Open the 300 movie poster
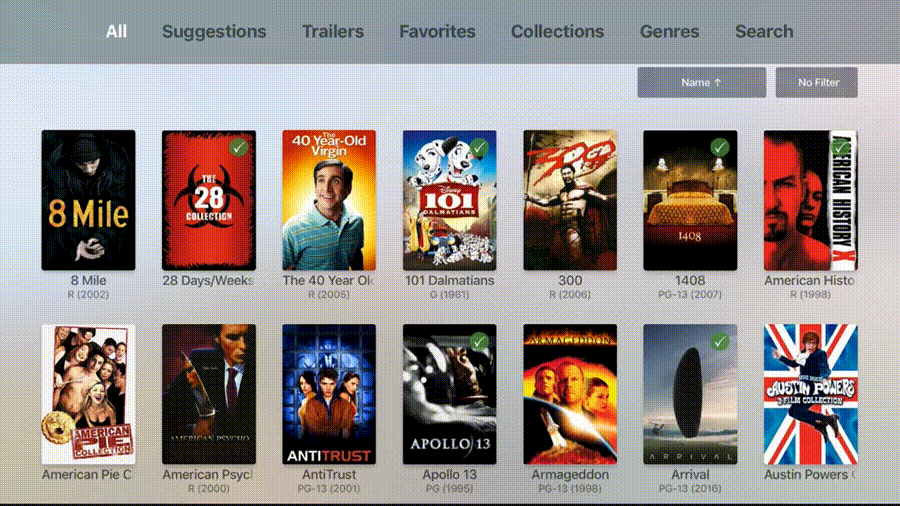Screen dimensions: 900x506 tap(570, 200)
